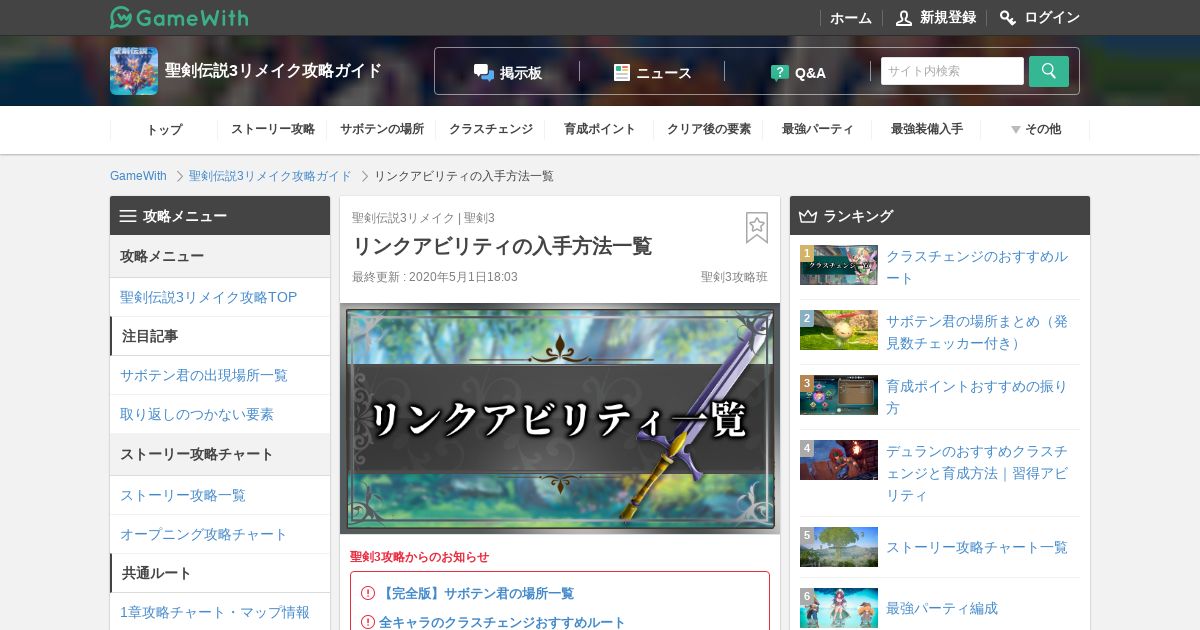The height and width of the screenshot is (630, 1200).
Task: Open 1章攻略チャート・マップ情報 sidebar link
Action: pyautogui.click(x=215, y=612)
